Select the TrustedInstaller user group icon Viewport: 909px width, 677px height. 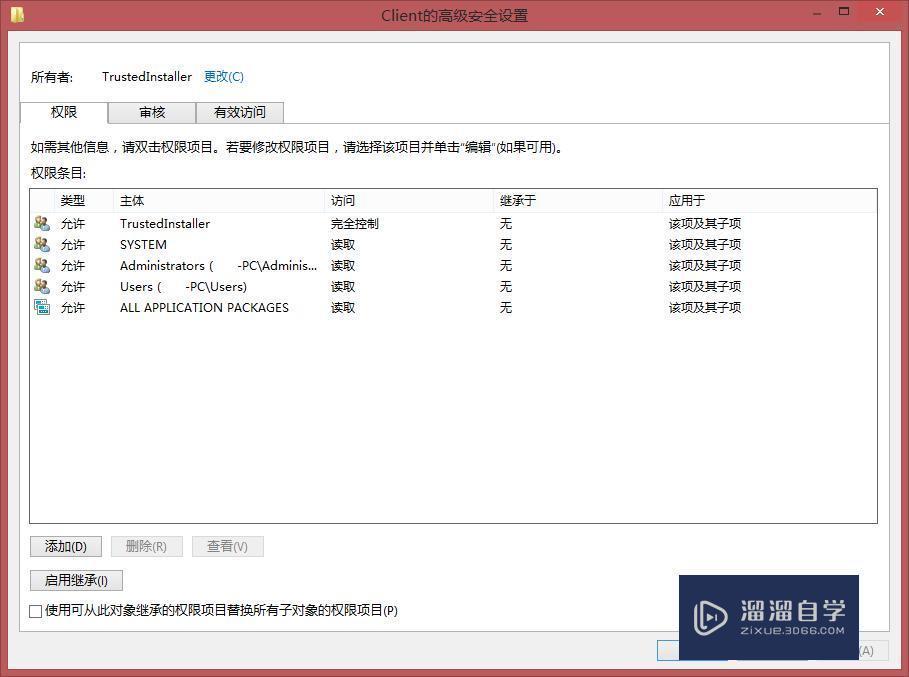click(41, 223)
